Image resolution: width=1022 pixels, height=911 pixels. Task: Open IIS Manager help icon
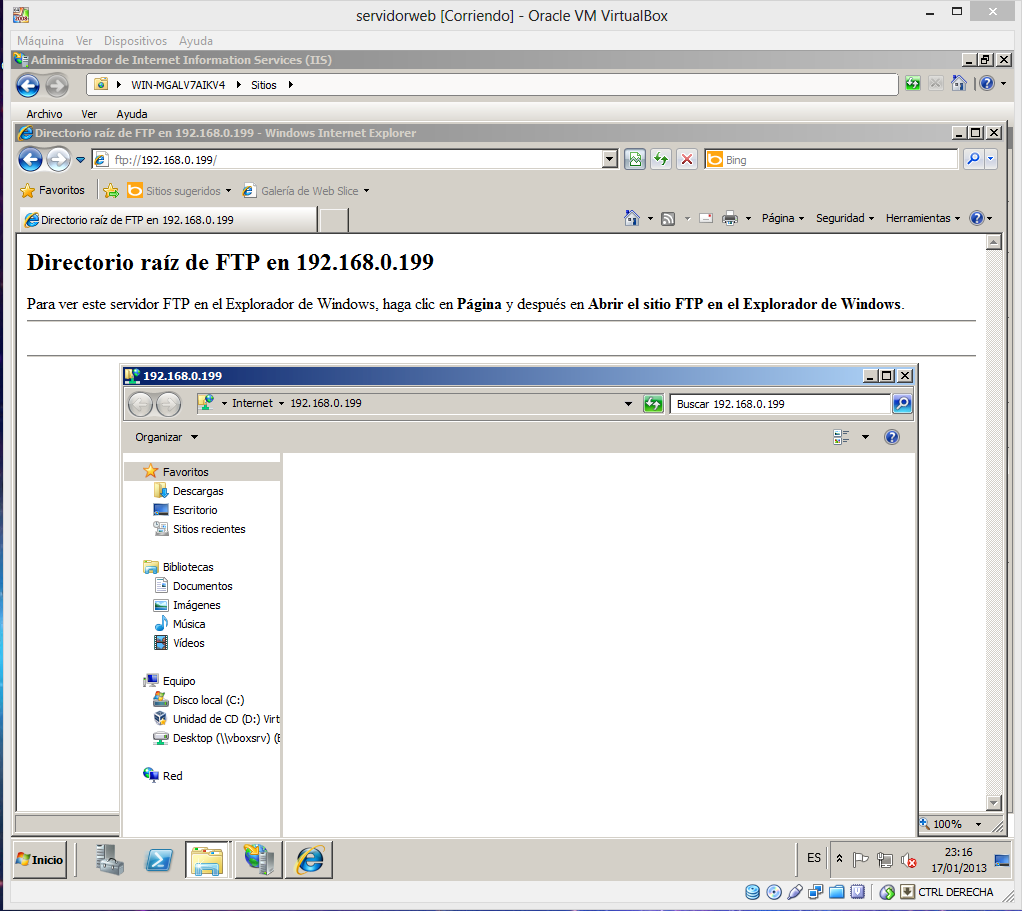click(x=987, y=83)
